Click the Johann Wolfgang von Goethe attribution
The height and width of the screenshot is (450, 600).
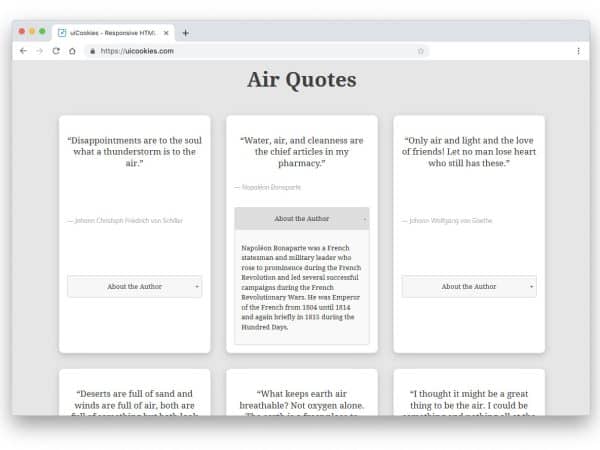coord(447,220)
